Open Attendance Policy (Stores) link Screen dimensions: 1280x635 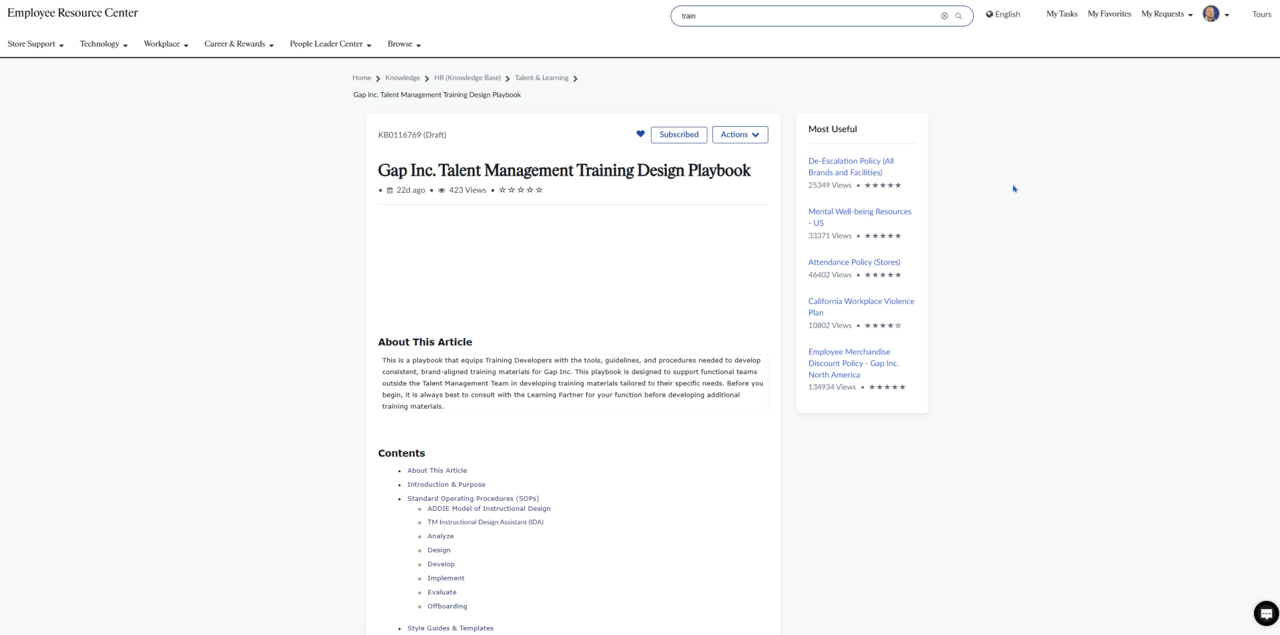854,262
